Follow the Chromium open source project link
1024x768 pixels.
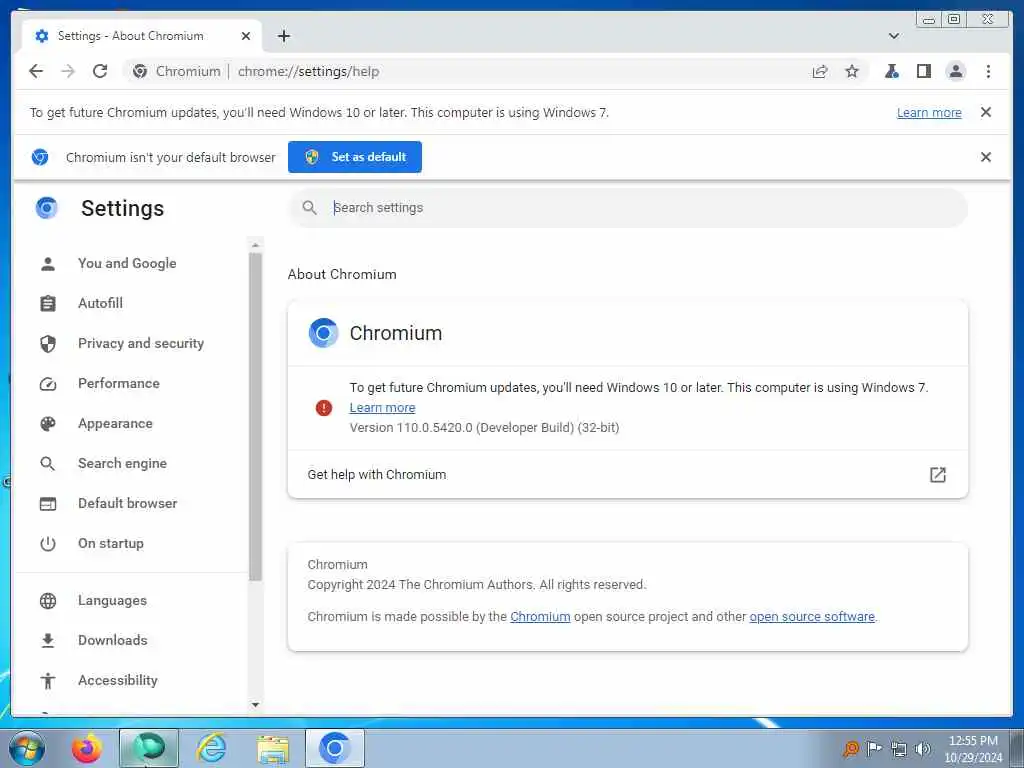[x=540, y=616]
